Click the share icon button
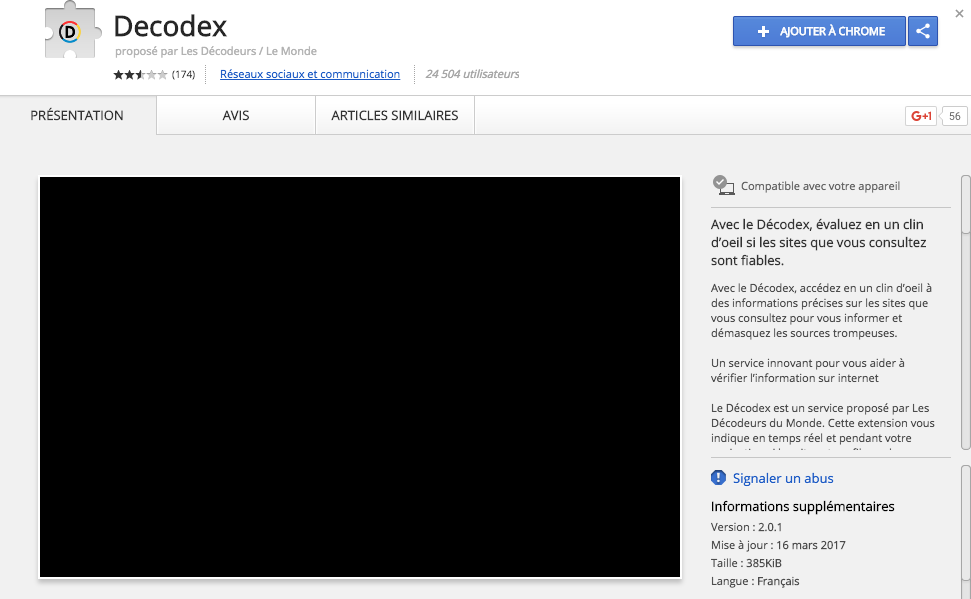 pos(923,31)
